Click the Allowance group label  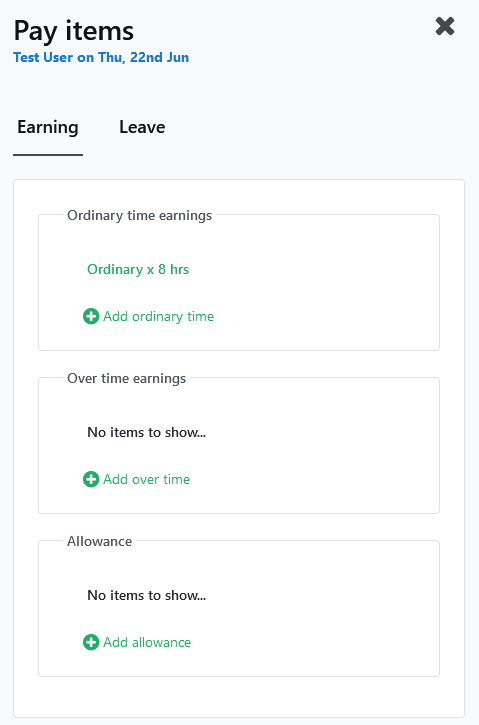pos(99,541)
